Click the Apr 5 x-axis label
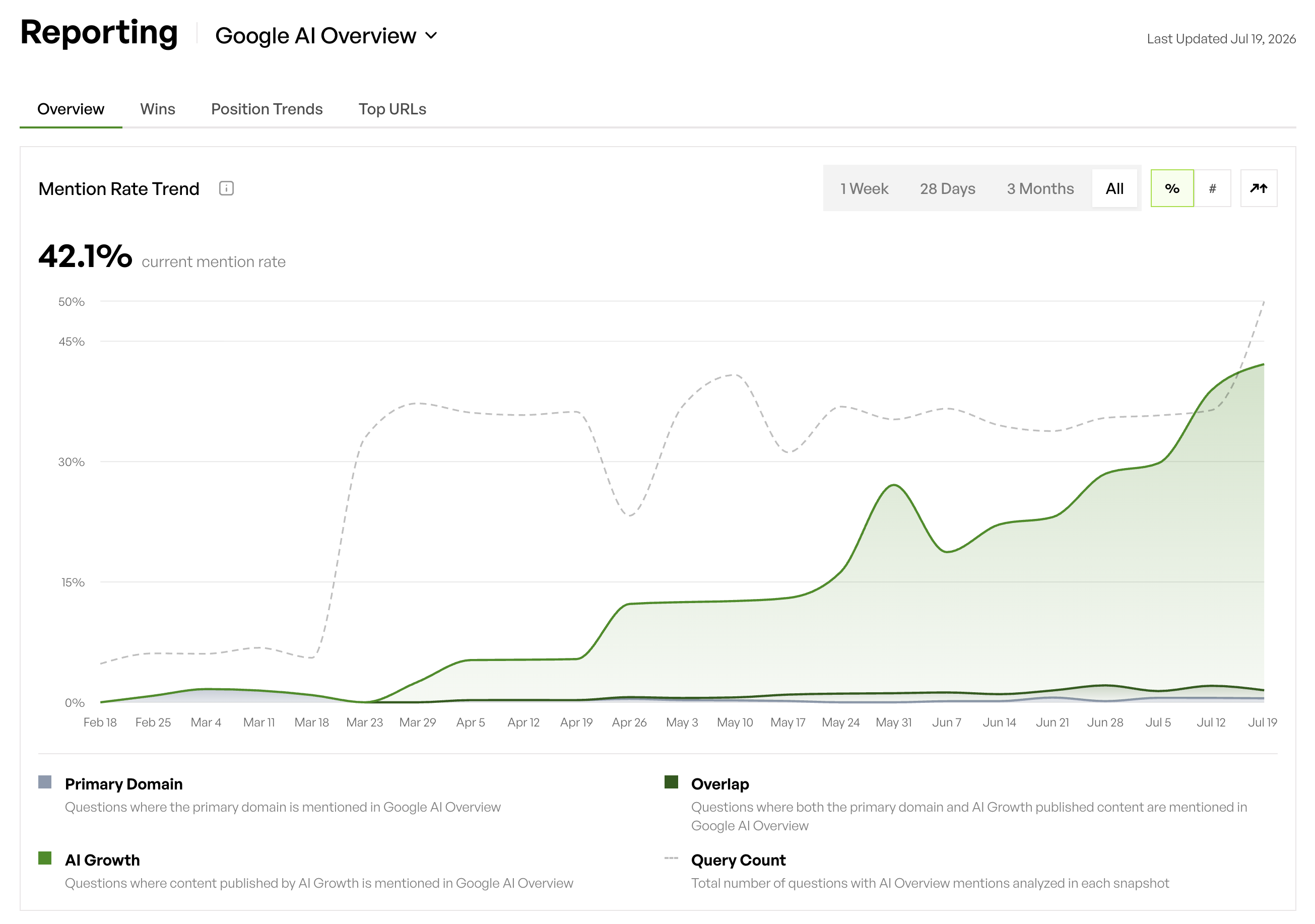The image size is (1315, 924). [470, 722]
